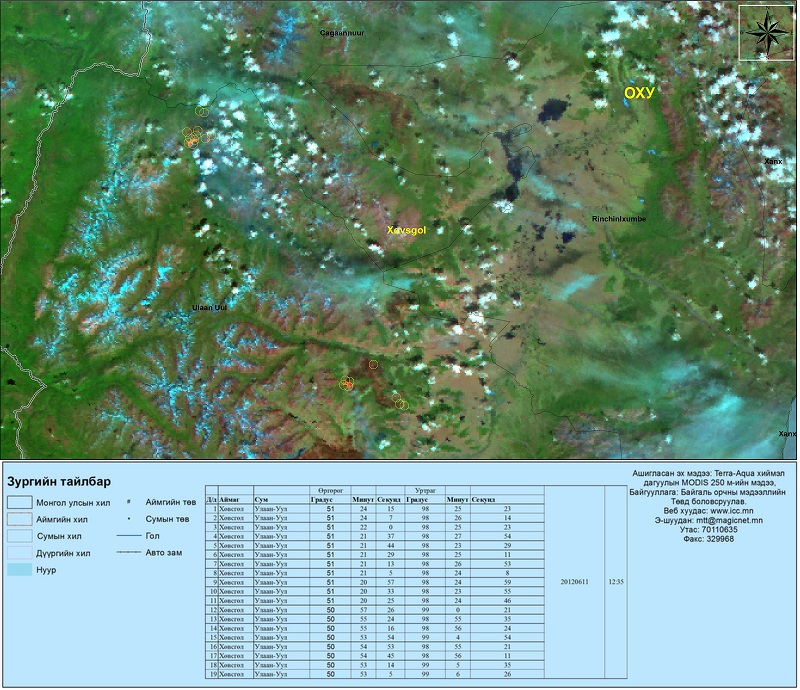800x690 pixels.
Task: Click the Аймгийн хил legend symbol
Action: (x=19, y=521)
